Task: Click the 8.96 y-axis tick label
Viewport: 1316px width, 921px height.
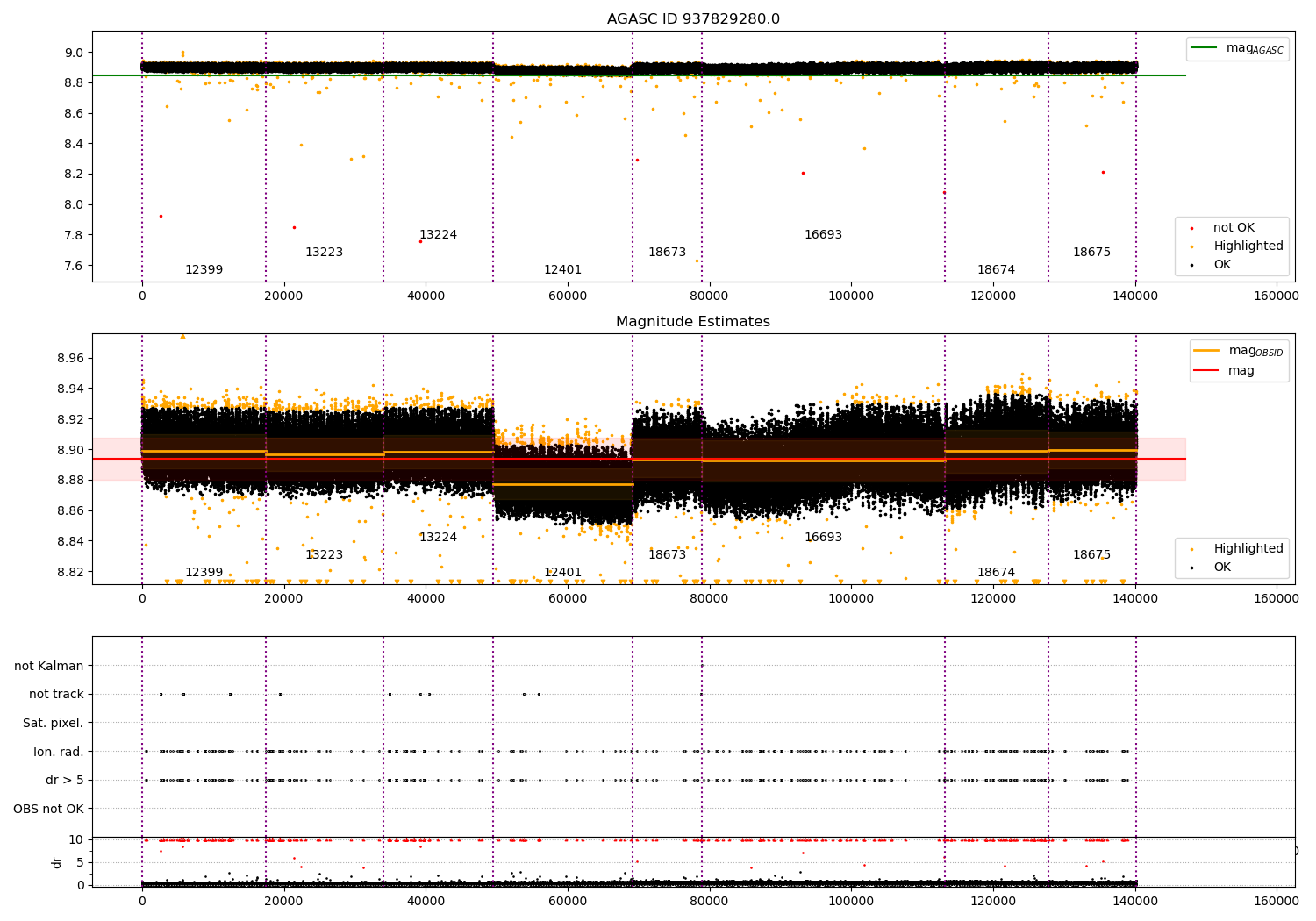Action: pyautogui.click(x=71, y=358)
